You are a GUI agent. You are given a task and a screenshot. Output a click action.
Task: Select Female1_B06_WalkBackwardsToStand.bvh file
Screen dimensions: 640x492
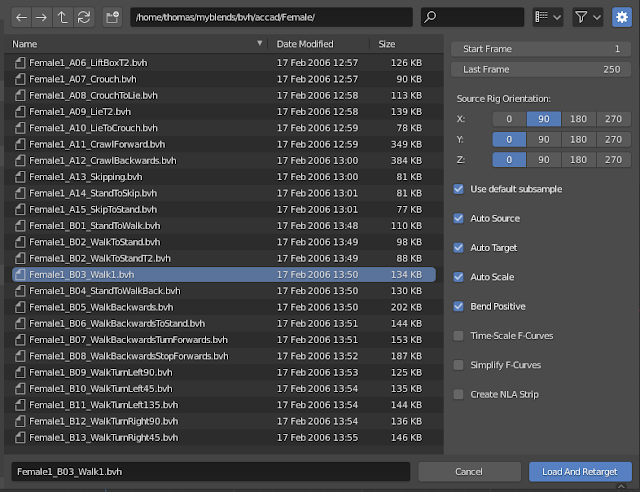click(x=224, y=324)
